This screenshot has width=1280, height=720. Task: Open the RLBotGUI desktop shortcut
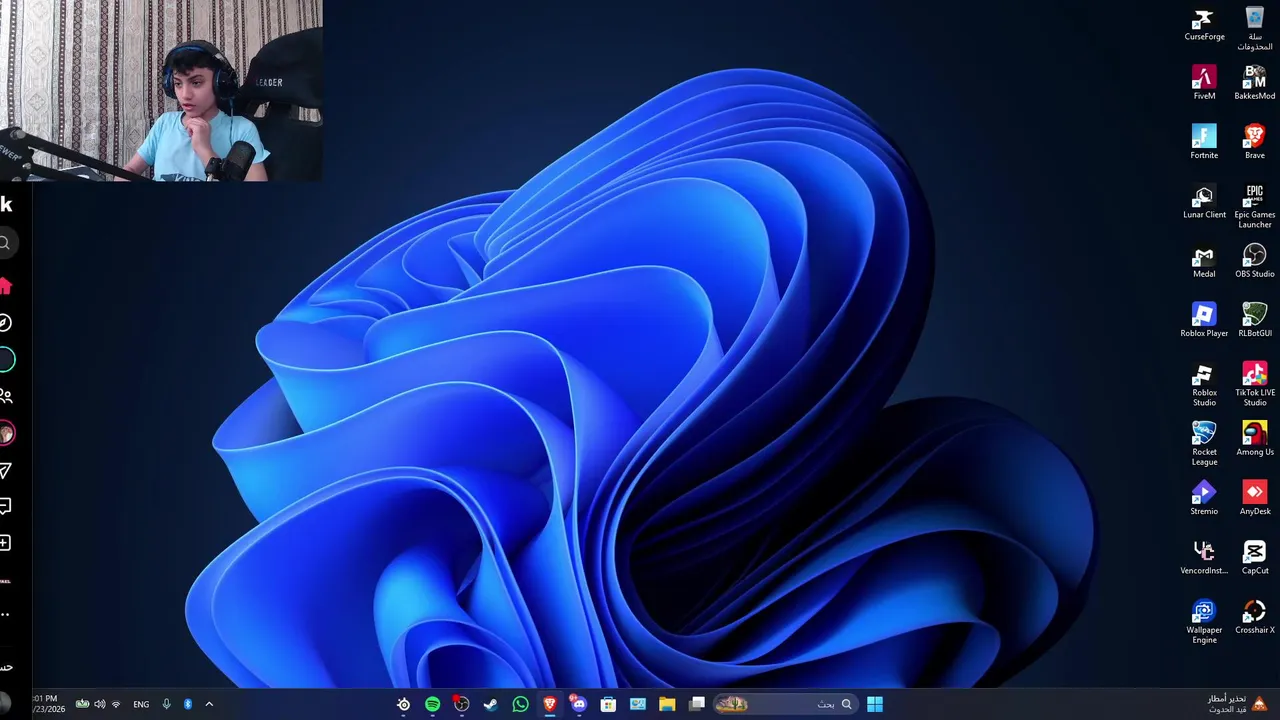click(x=1254, y=320)
